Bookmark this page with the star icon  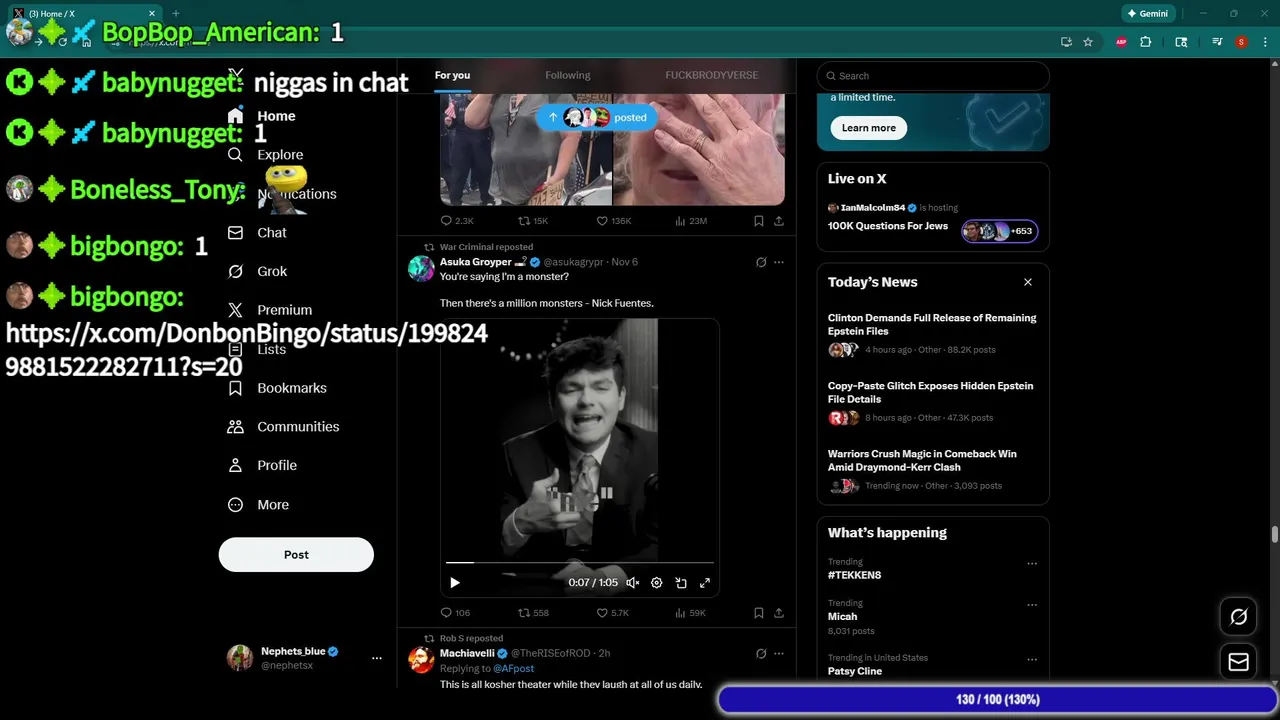(1088, 42)
